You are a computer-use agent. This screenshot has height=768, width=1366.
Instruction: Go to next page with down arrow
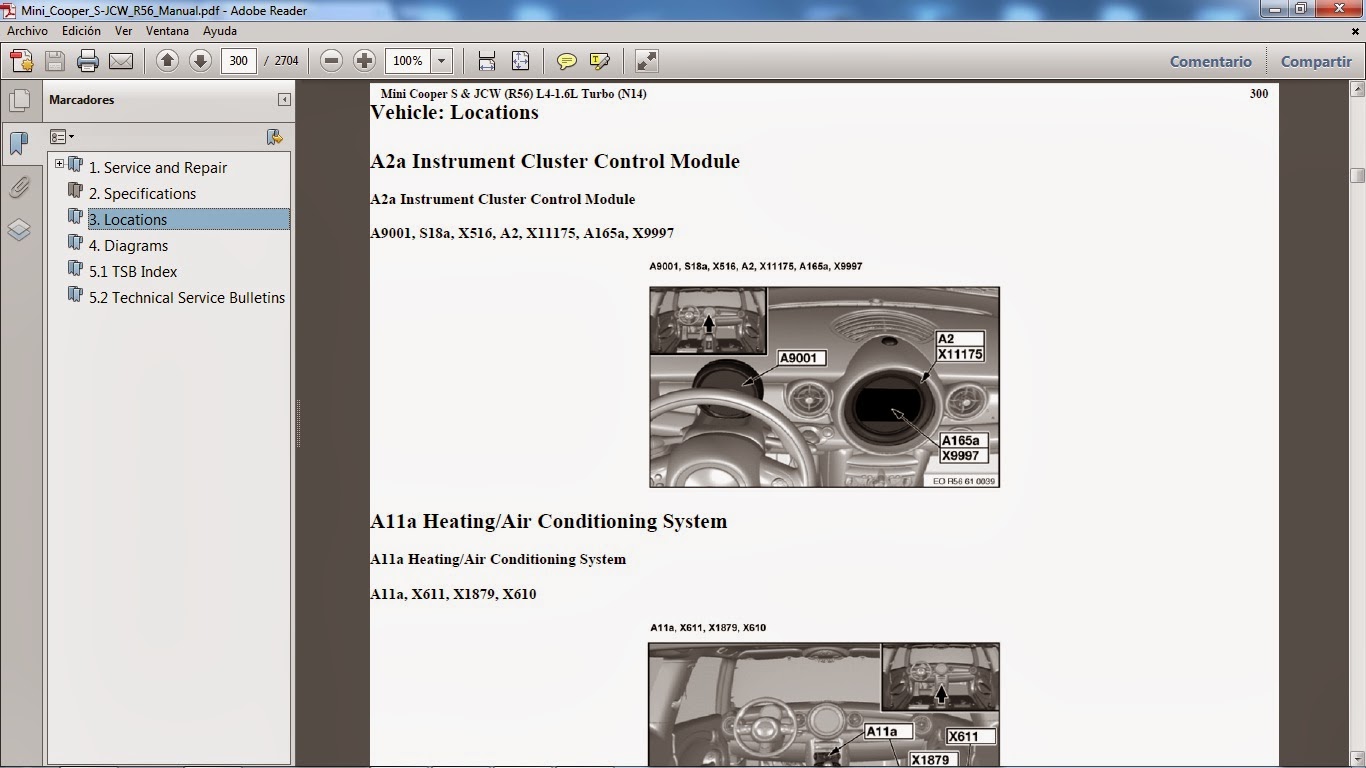coord(200,61)
